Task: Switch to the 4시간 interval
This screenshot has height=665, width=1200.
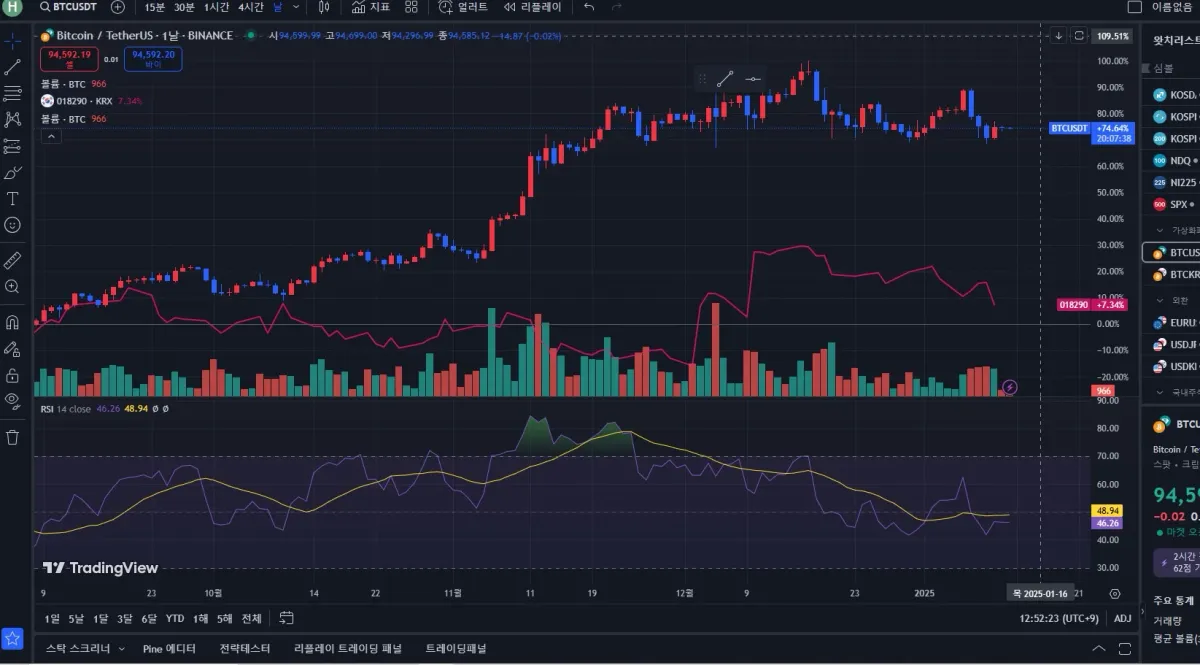Action: coord(251,7)
